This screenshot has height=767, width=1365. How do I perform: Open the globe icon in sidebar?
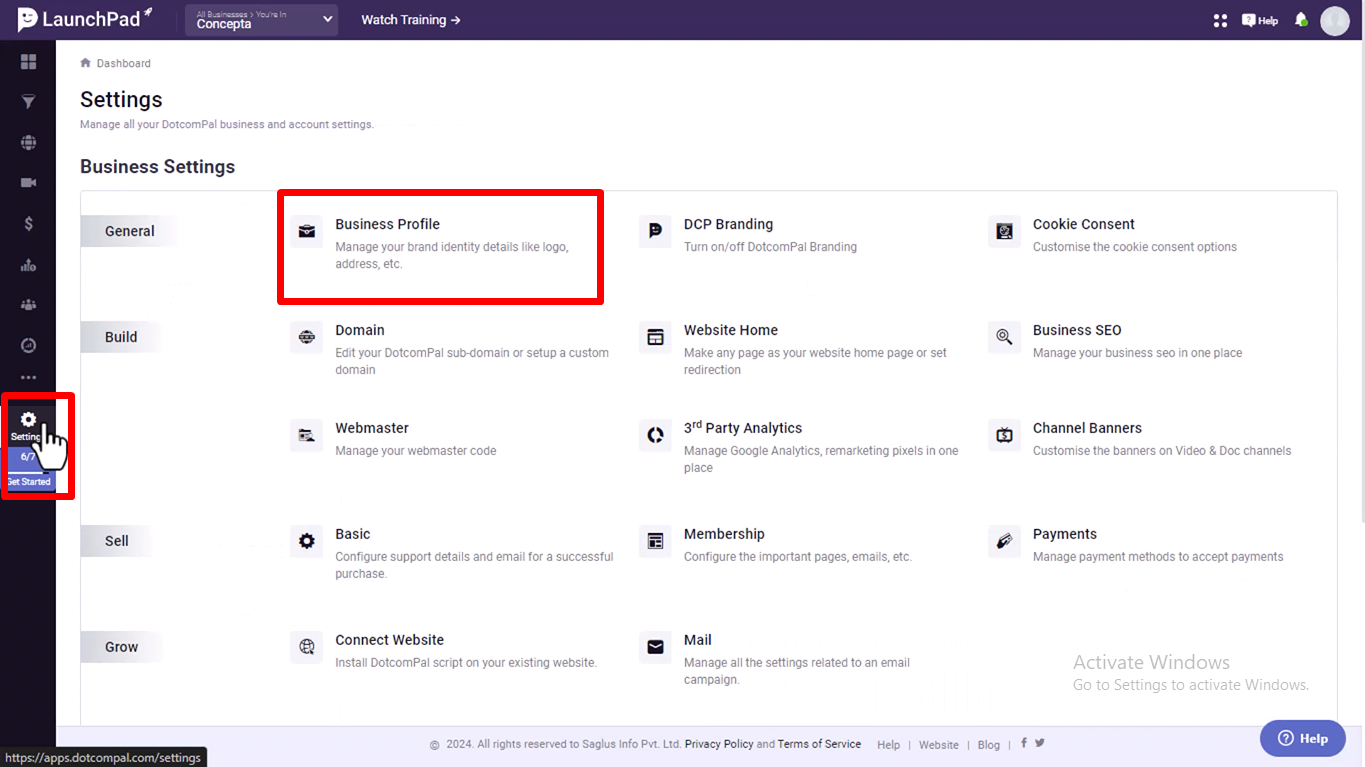point(28,142)
